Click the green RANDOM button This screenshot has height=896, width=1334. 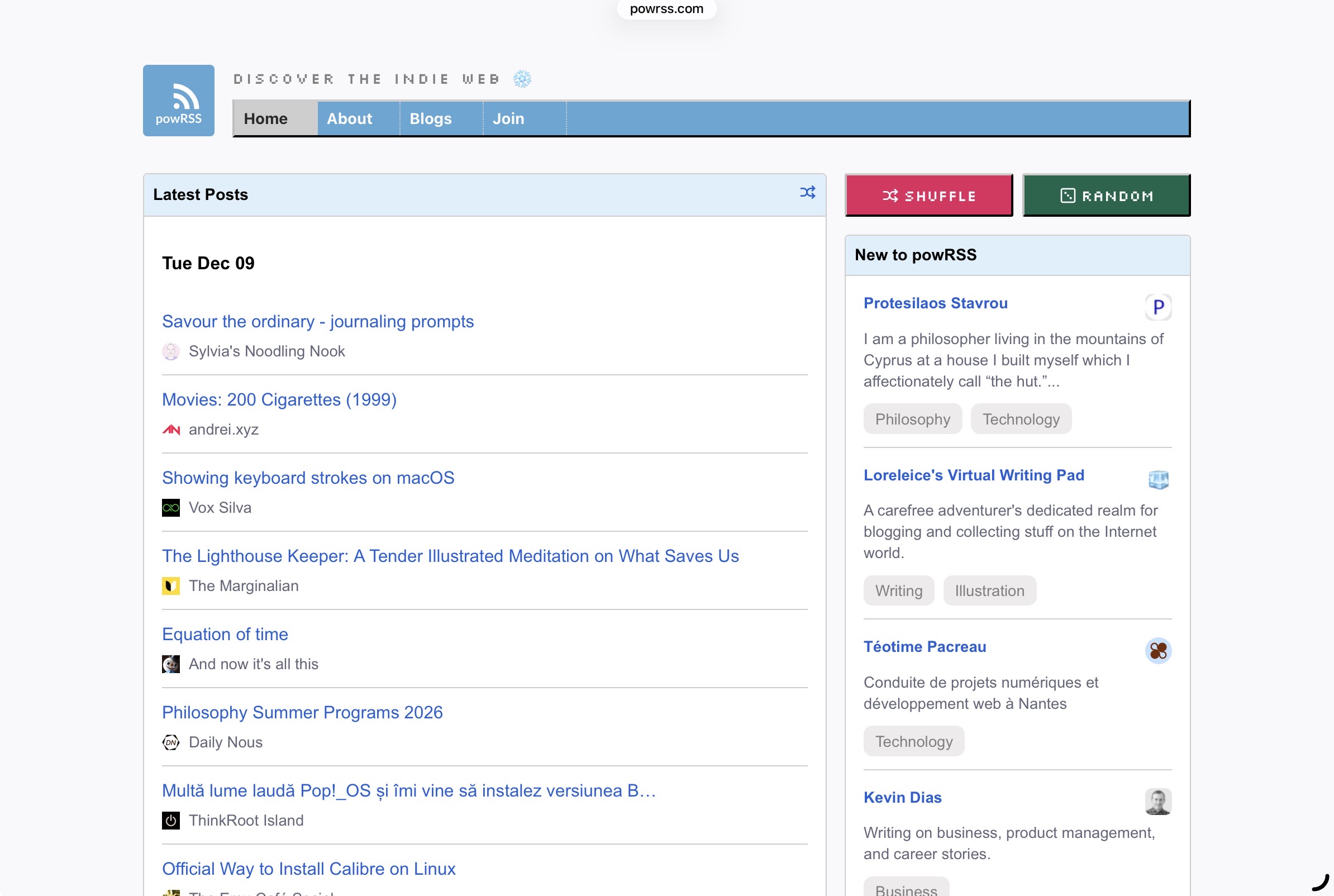(x=1106, y=196)
